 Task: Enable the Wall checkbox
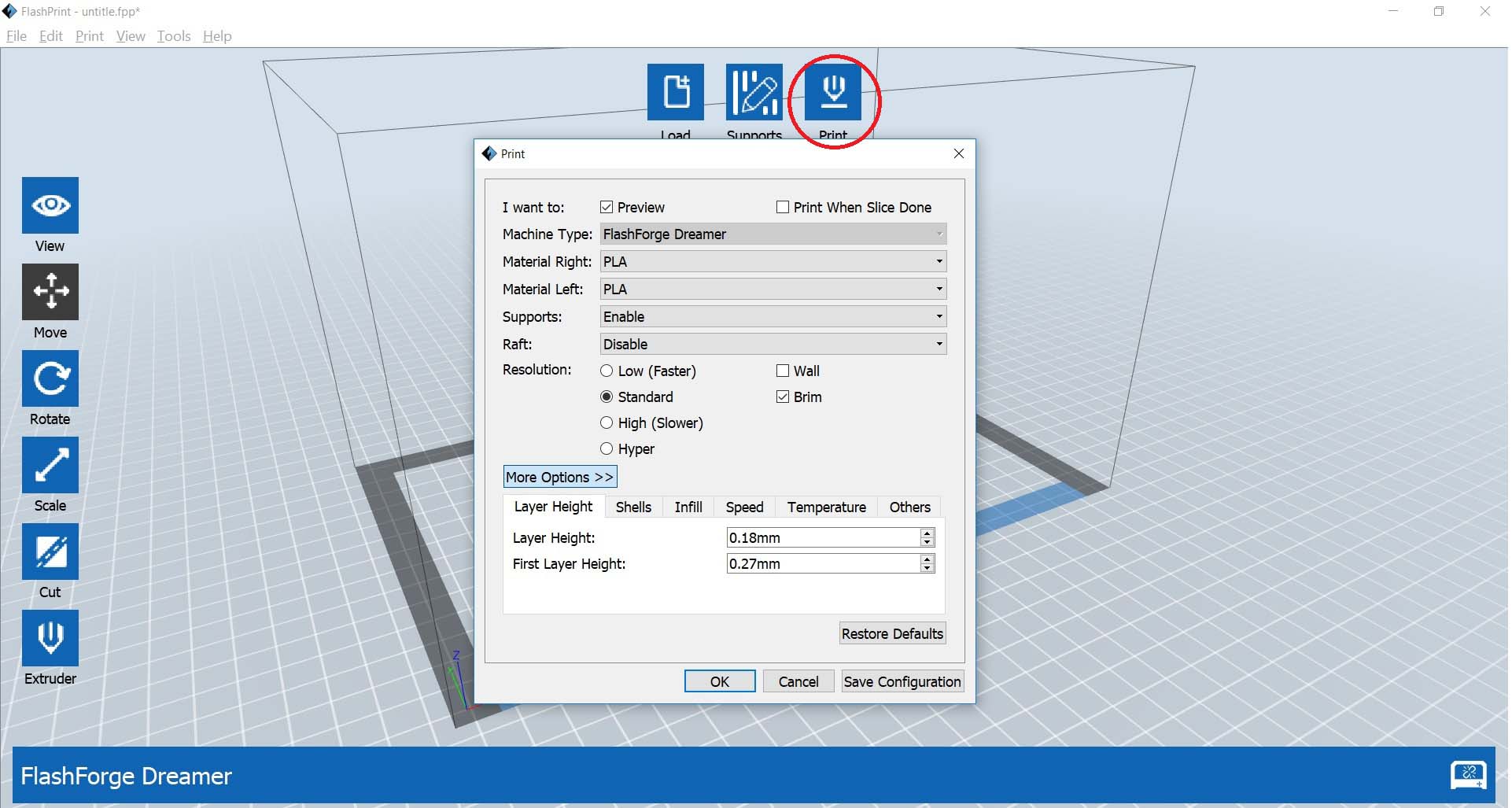coord(783,371)
